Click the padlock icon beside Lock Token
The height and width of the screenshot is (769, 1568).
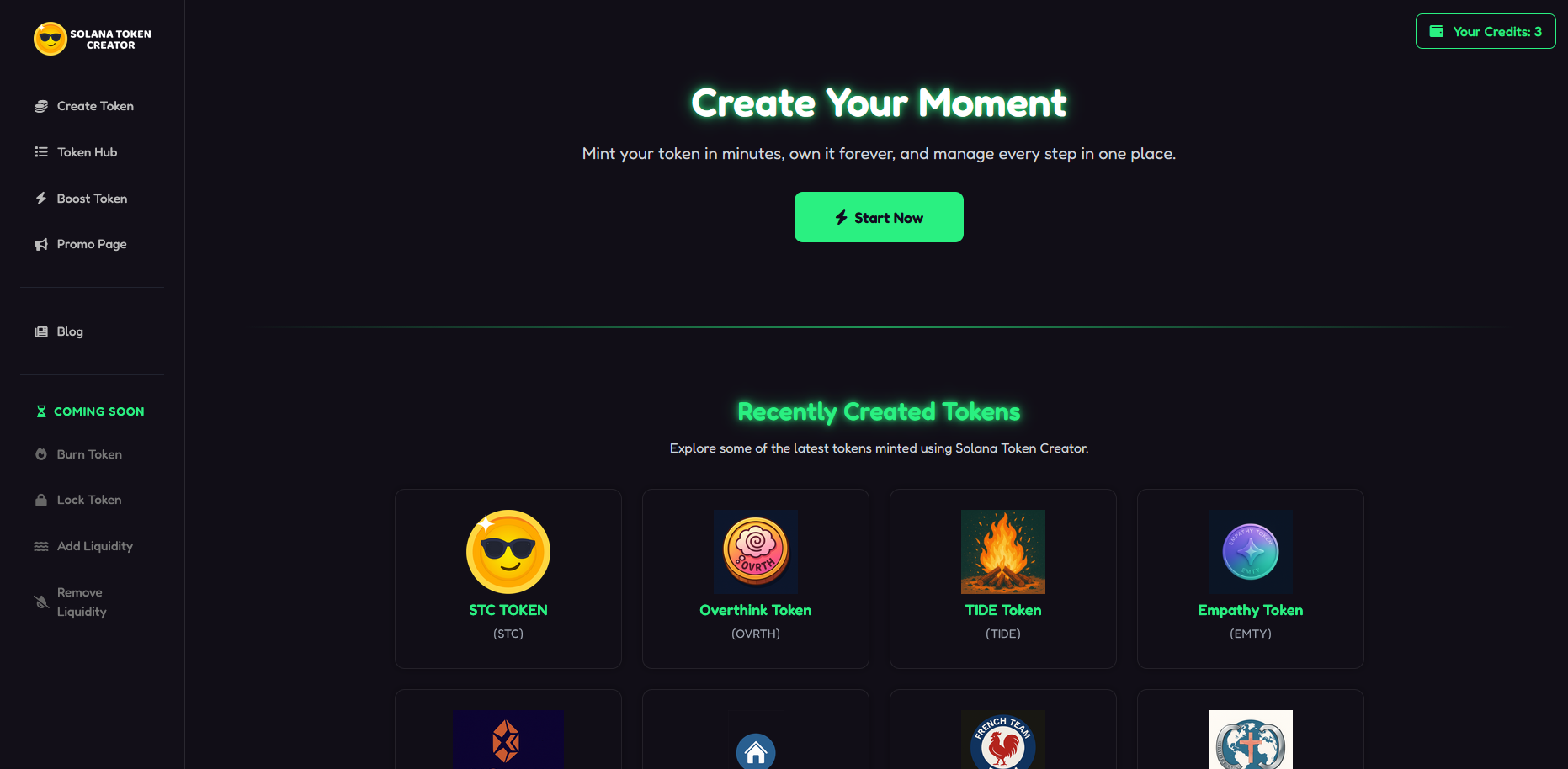(x=41, y=500)
